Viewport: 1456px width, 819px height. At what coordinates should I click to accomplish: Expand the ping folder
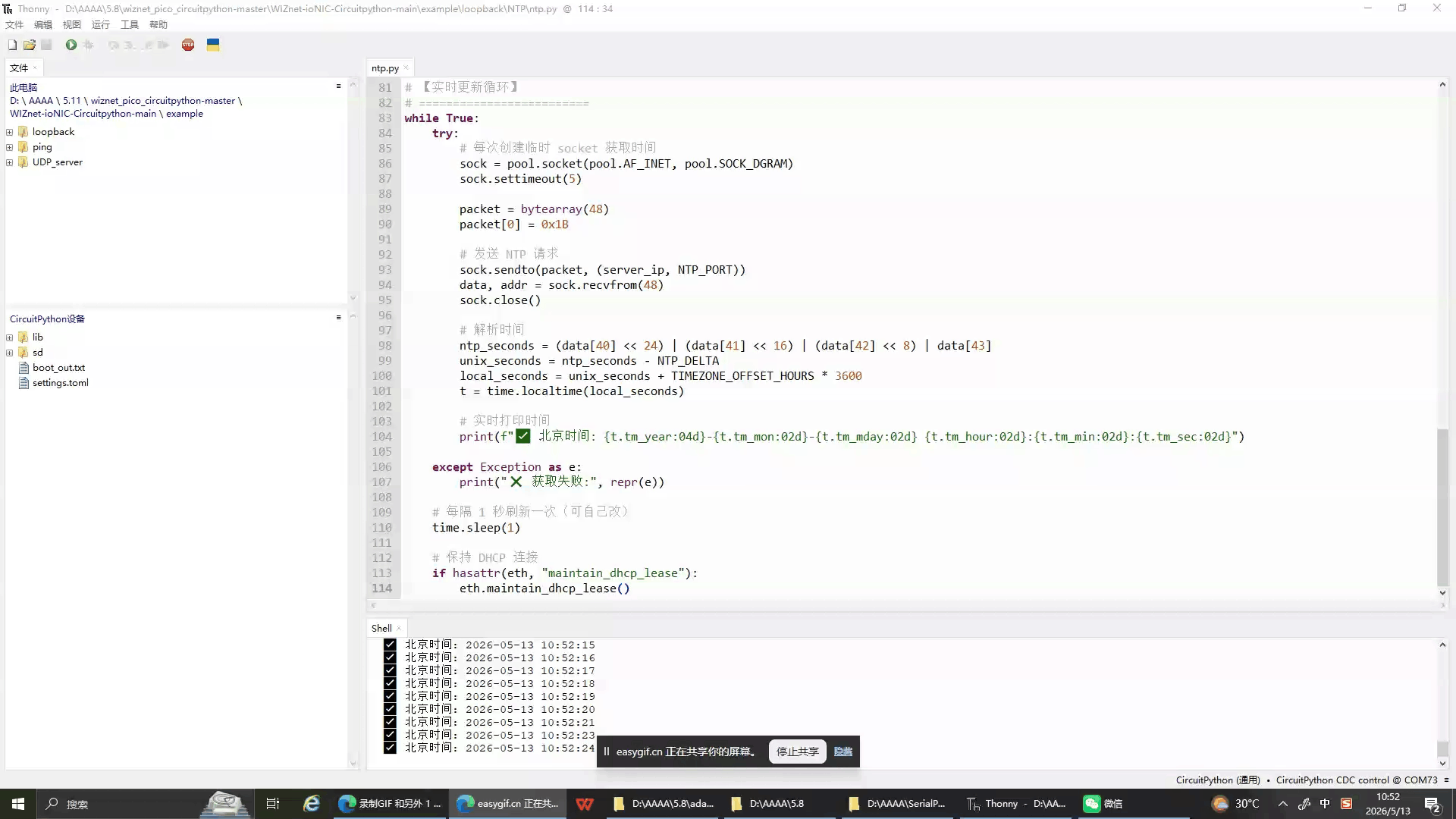(x=9, y=147)
